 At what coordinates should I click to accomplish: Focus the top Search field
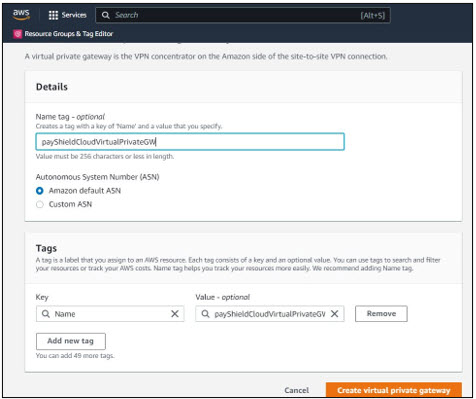pos(243,15)
